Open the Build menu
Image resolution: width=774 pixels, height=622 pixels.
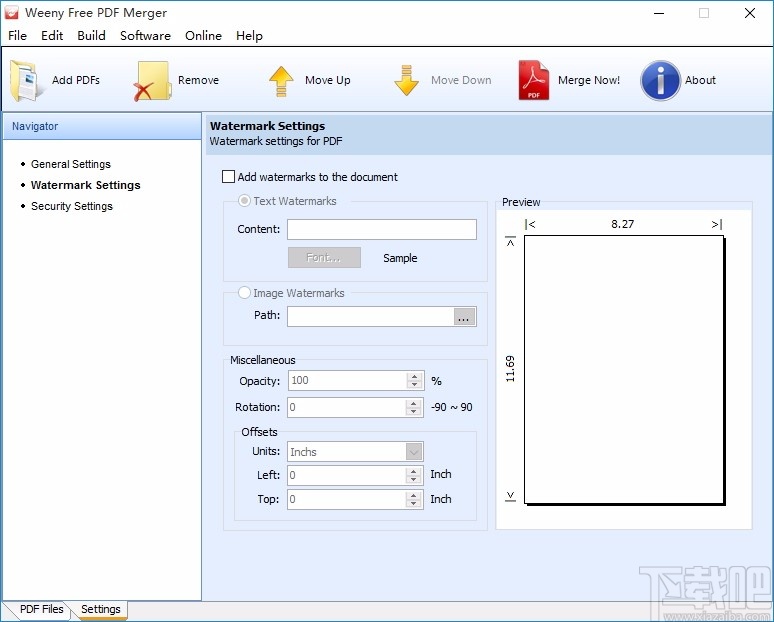(x=91, y=36)
